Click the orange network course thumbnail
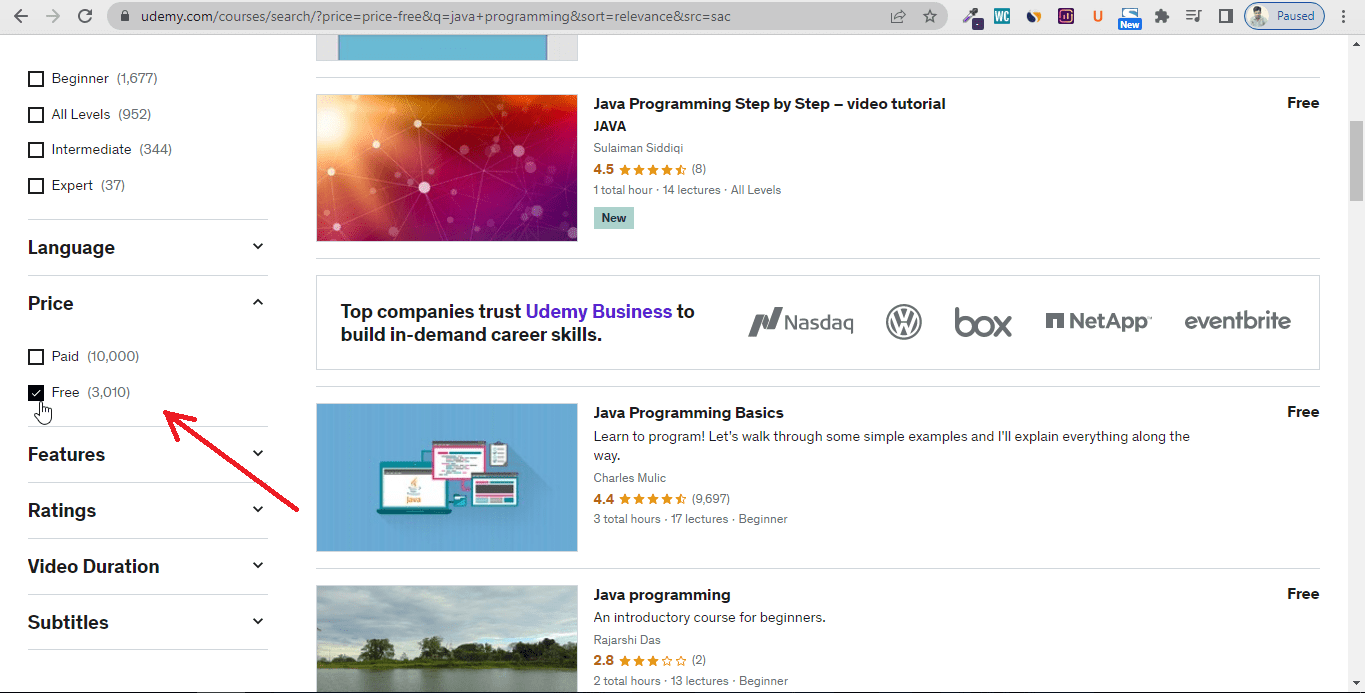The height and width of the screenshot is (693, 1365). (447, 168)
